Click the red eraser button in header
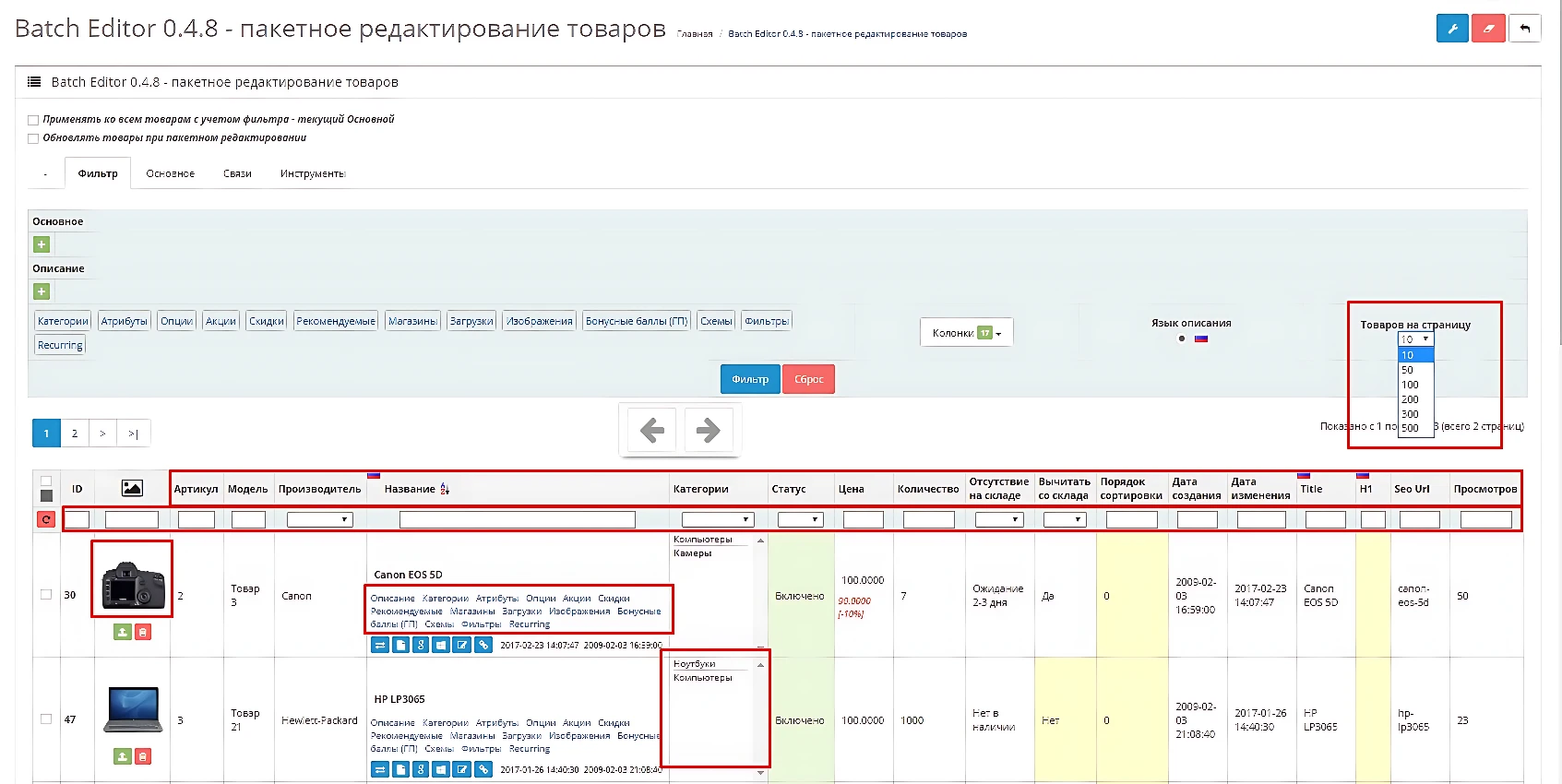The width and height of the screenshot is (1562, 784). (1488, 29)
